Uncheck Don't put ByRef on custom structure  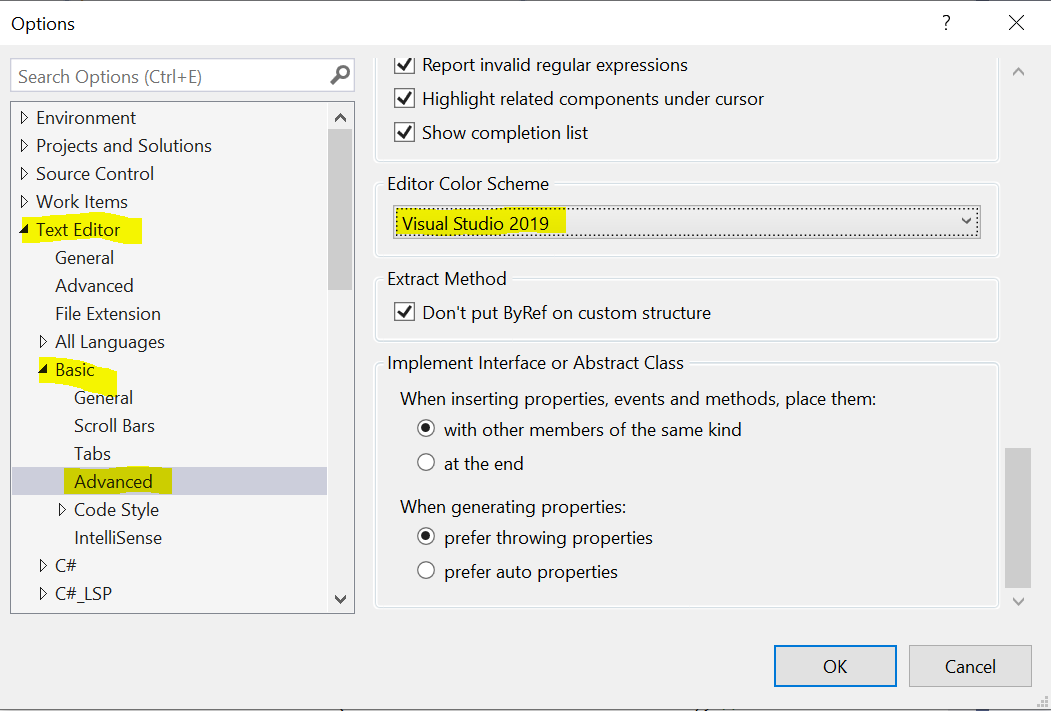405,311
